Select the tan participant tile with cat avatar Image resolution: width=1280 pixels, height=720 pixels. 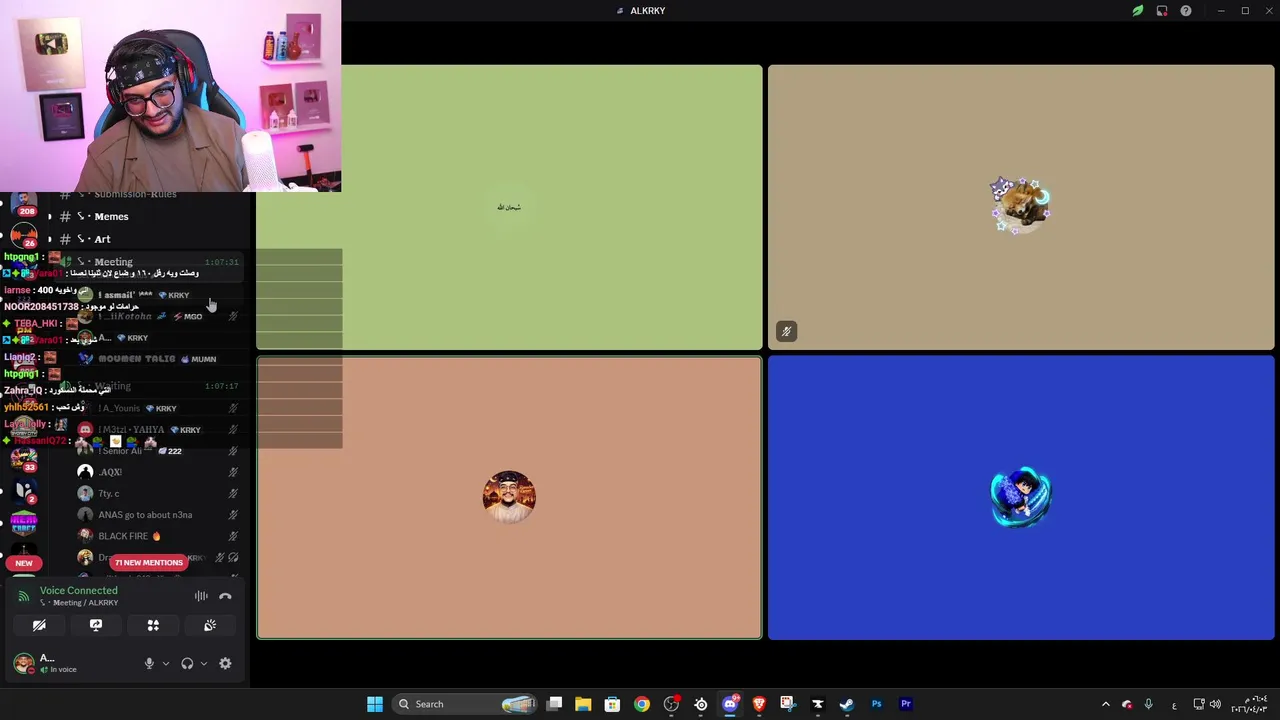click(x=1021, y=208)
